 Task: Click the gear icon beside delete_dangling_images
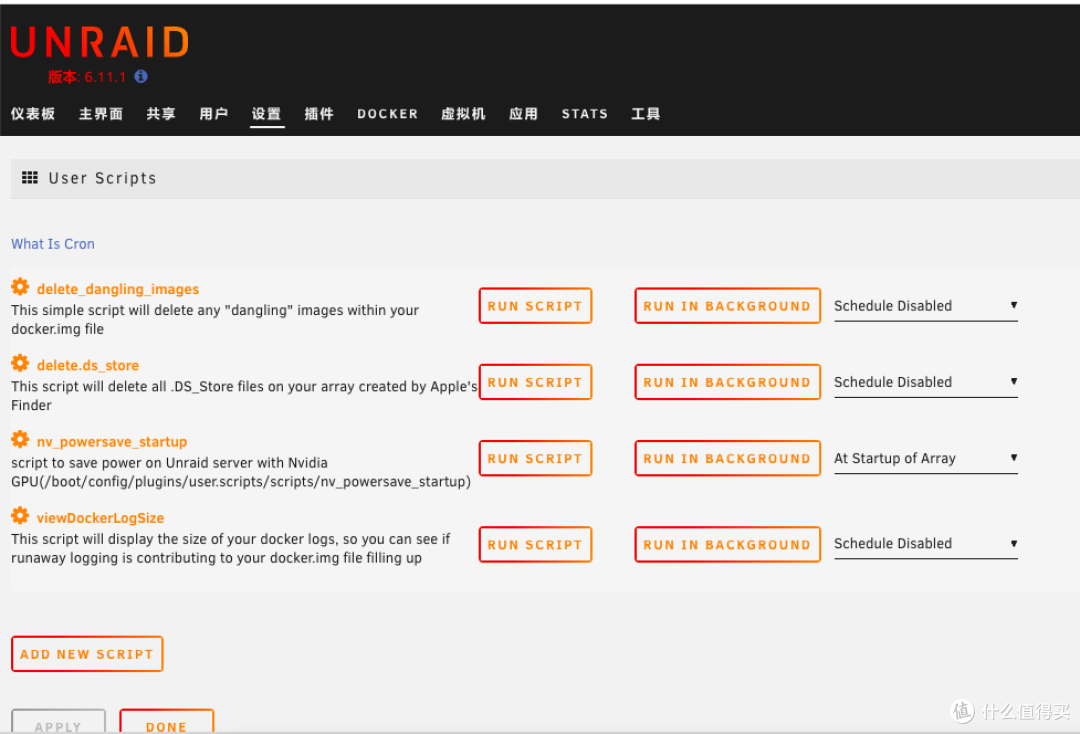point(20,288)
